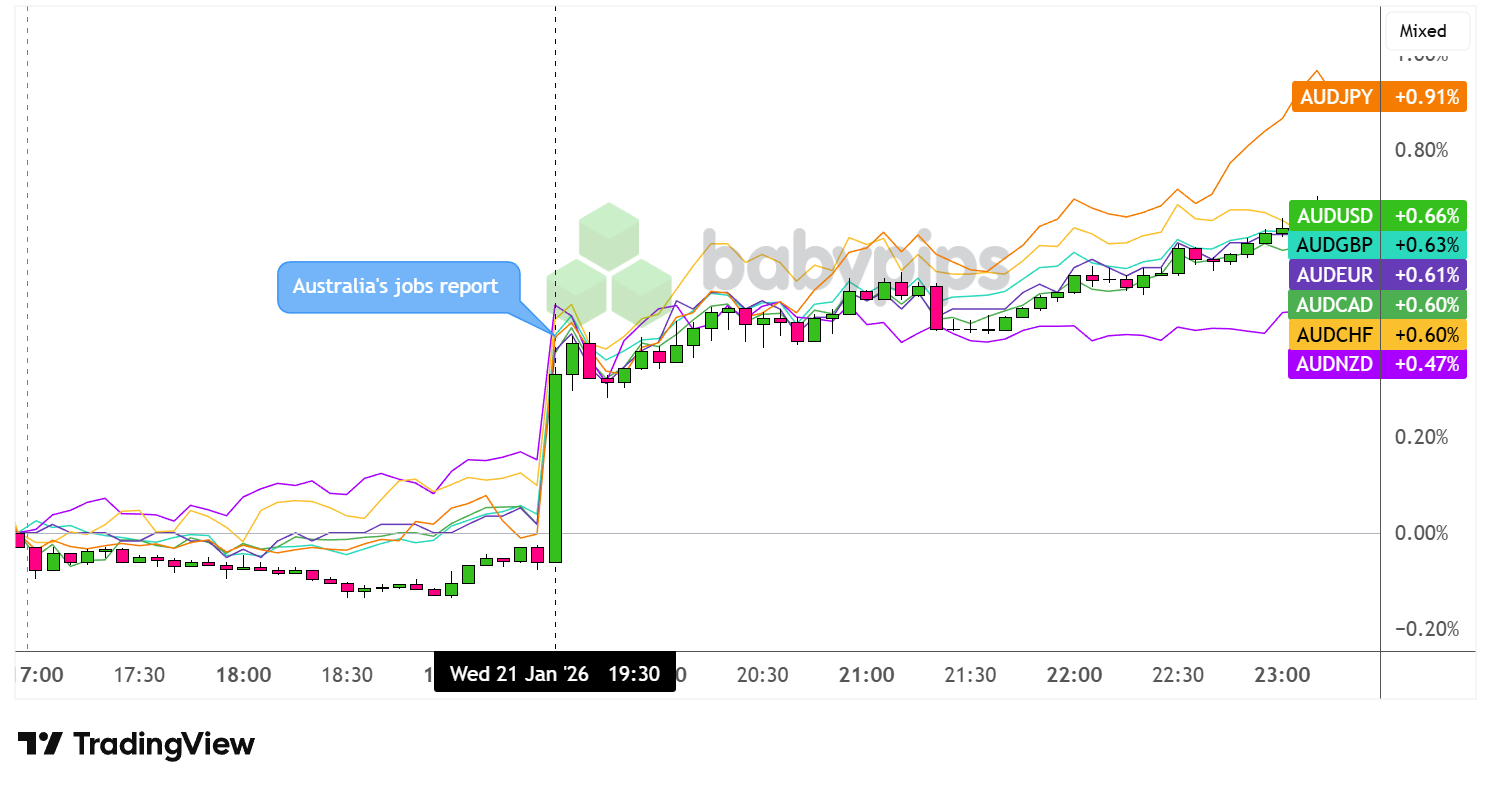Screen dimensions: 1491x789
Task: Click the 23:00 time axis label
Action: click(1284, 675)
